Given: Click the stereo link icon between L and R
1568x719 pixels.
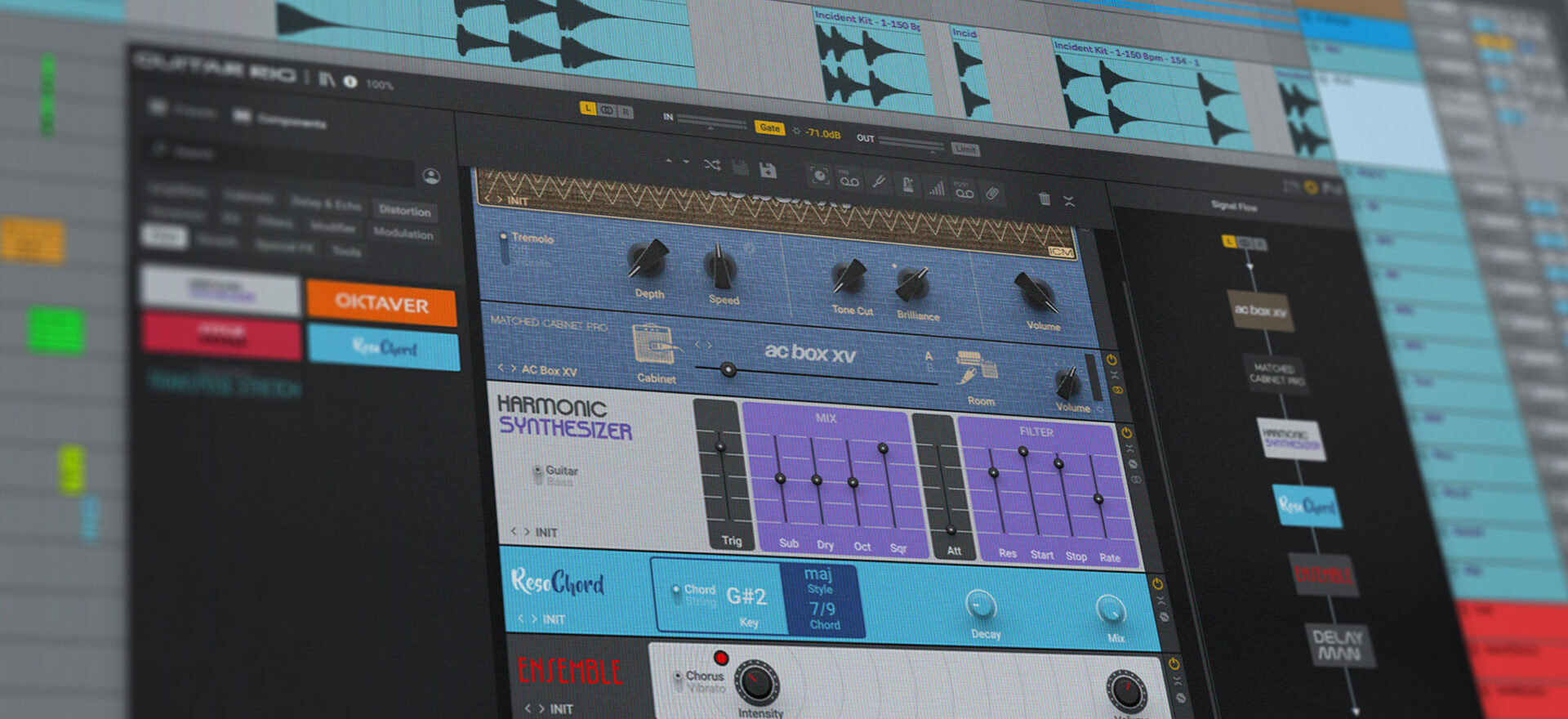Looking at the screenshot, I should click(607, 110).
